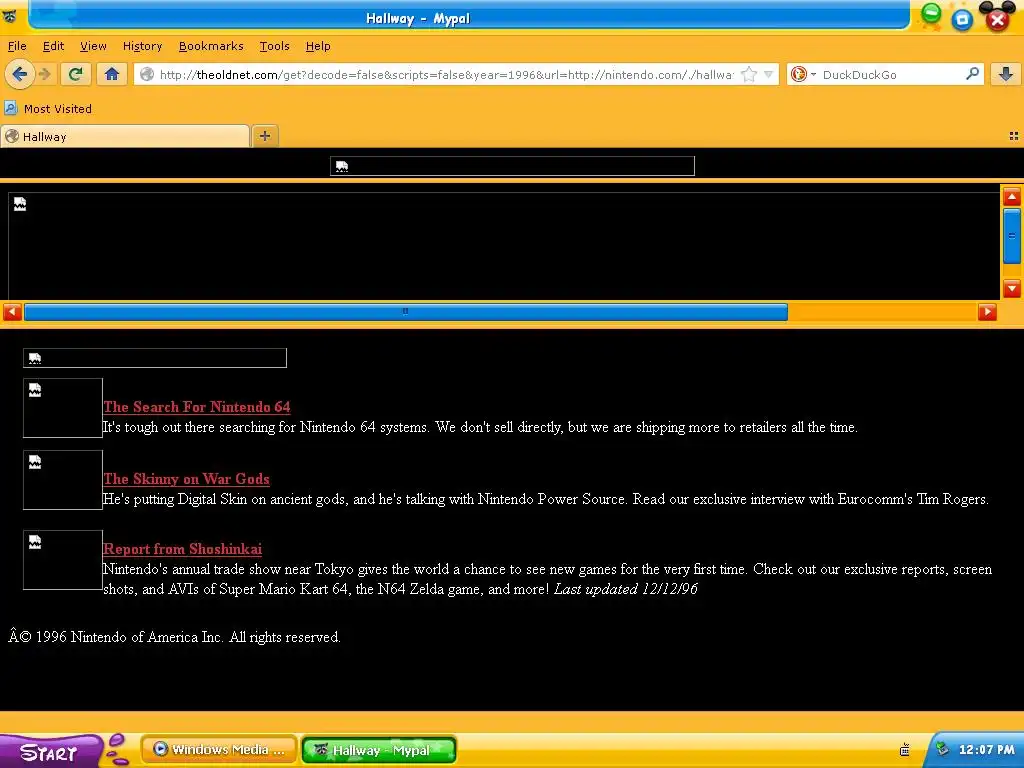The height and width of the screenshot is (768, 1024).
Task: Click the frame's scroll up arrow
Action: [x=1012, y=197]
